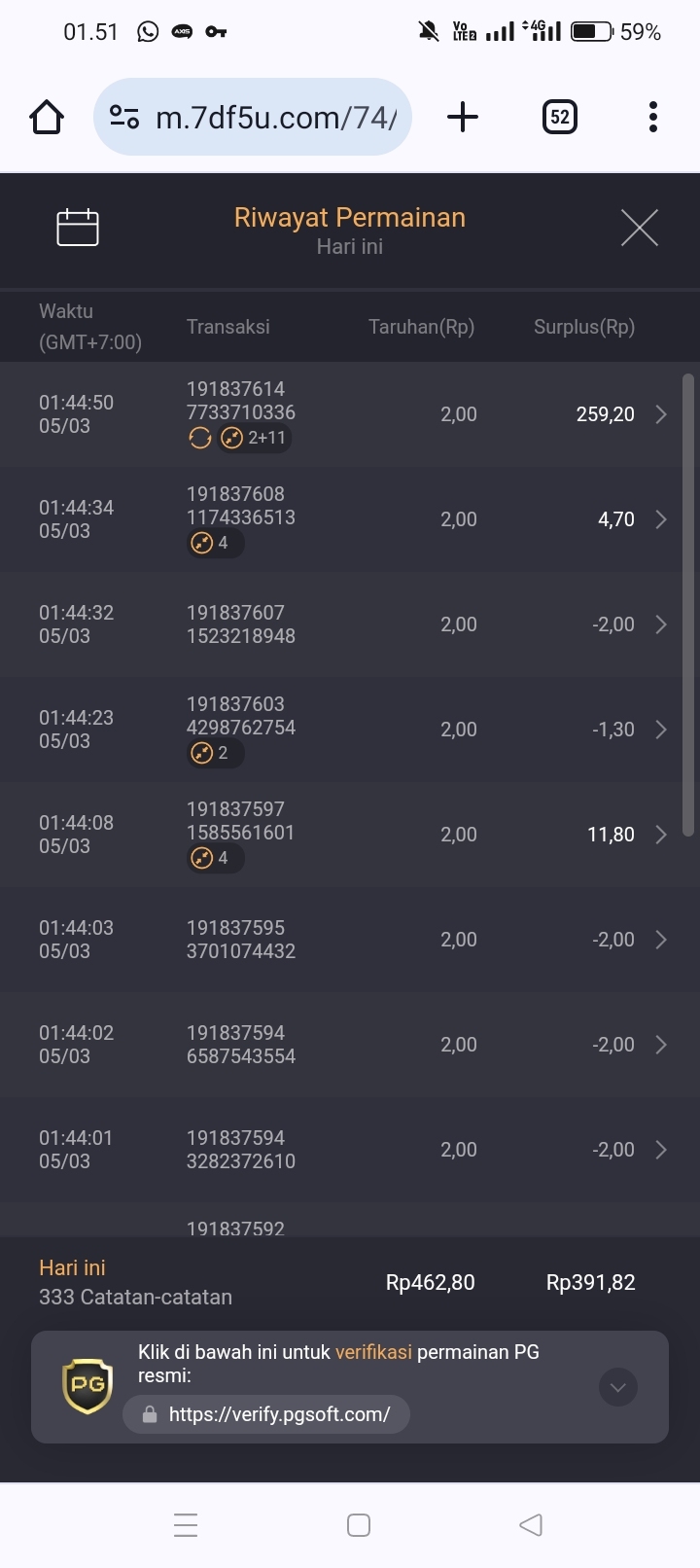Tap Android back navigation triangle
Image resolution: width=700 pixels, height=1568 pixels.
pyautogui.click(x=531, y=1525)
